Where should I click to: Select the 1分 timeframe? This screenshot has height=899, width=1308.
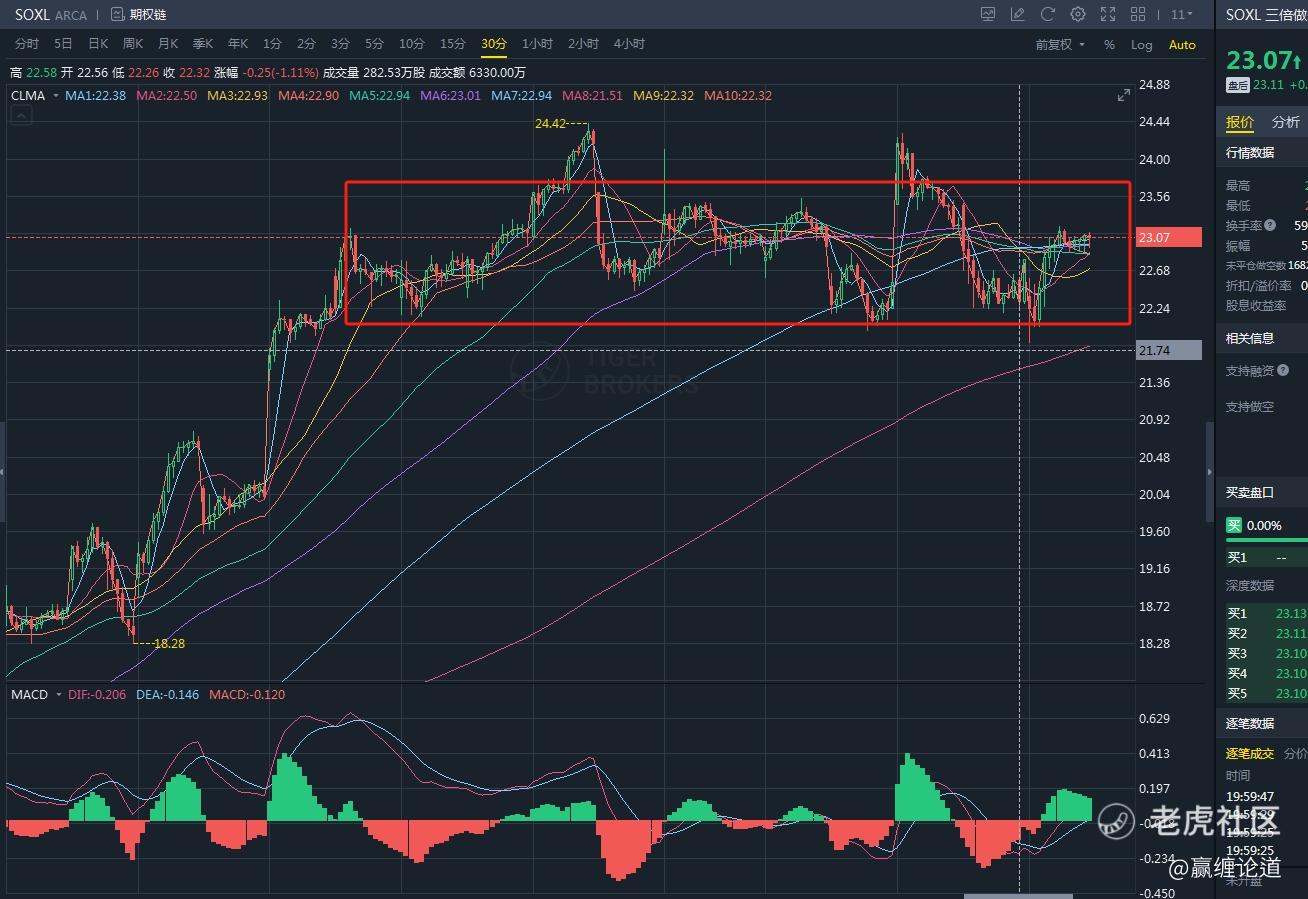tap(272, 44)
